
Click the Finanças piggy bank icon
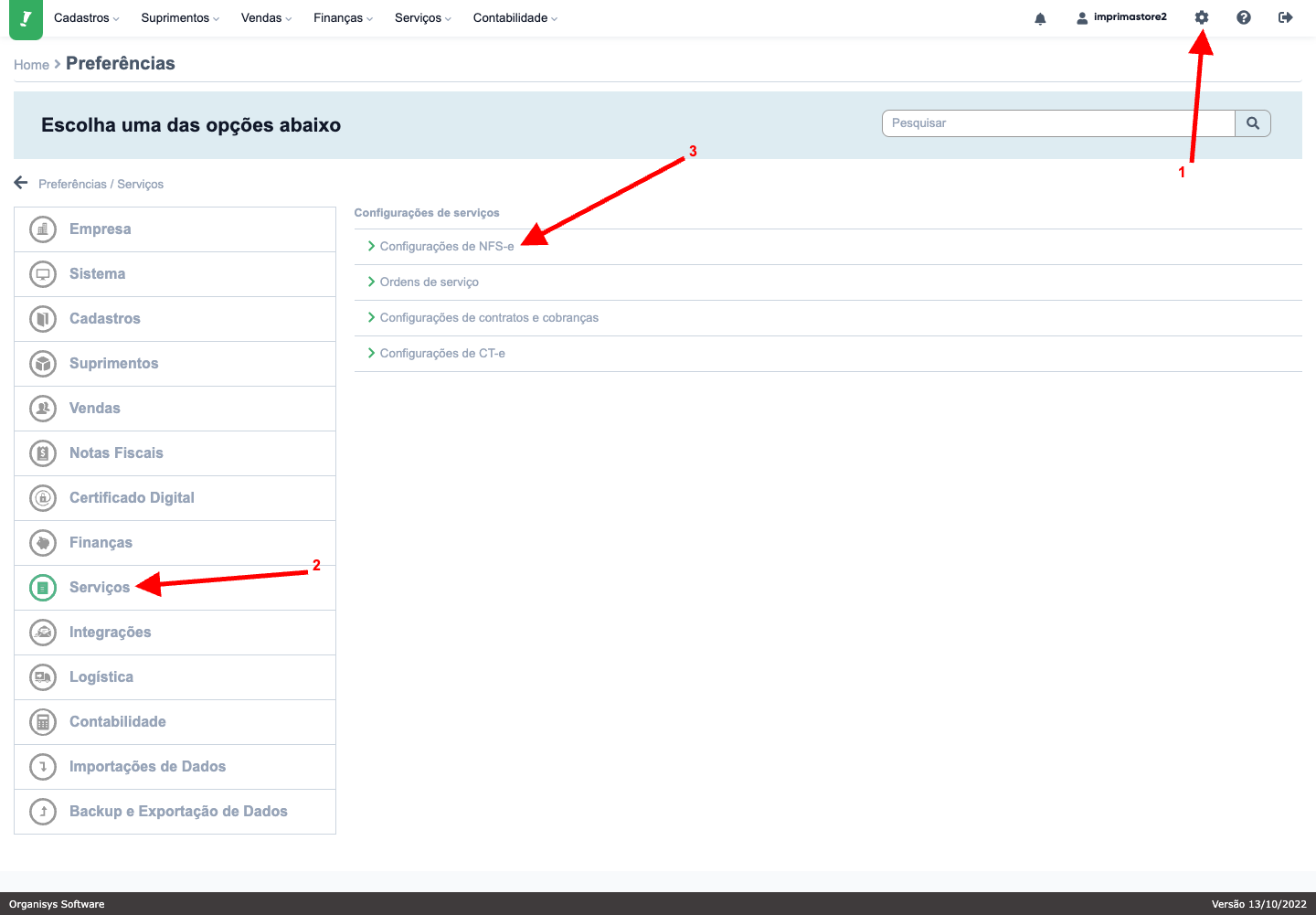coord(43,542)
